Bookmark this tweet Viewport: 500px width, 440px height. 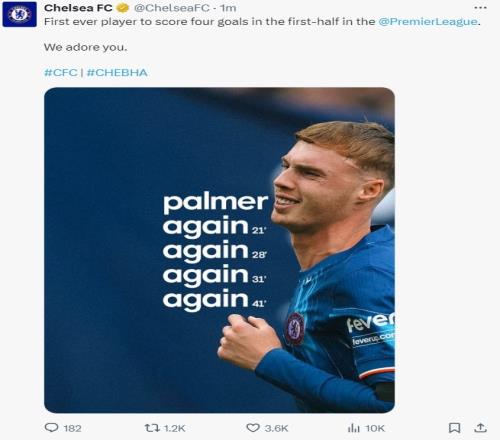[x=454, y=428]
